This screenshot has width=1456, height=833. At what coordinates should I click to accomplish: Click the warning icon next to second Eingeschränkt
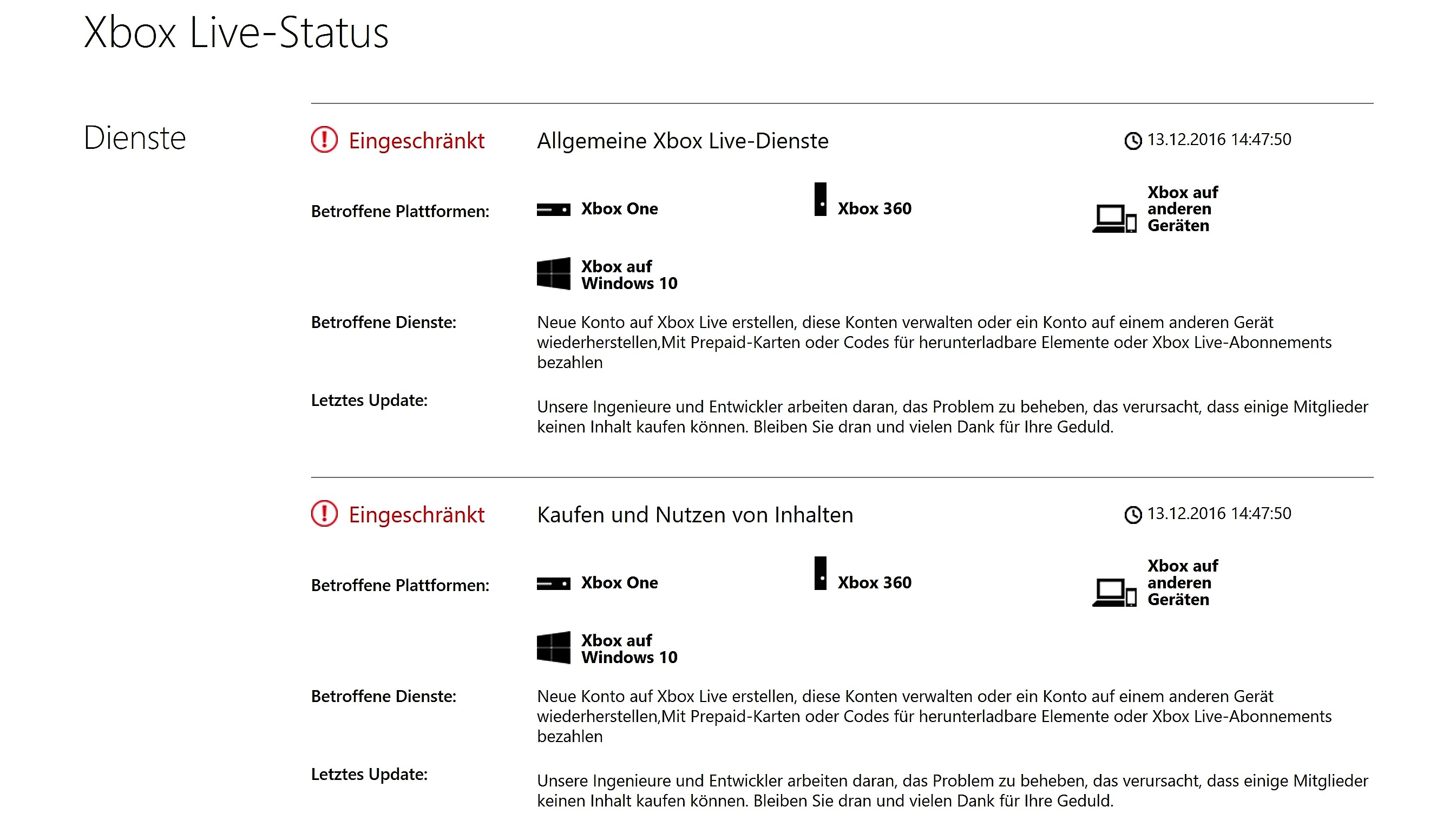[x=324, y=514]
